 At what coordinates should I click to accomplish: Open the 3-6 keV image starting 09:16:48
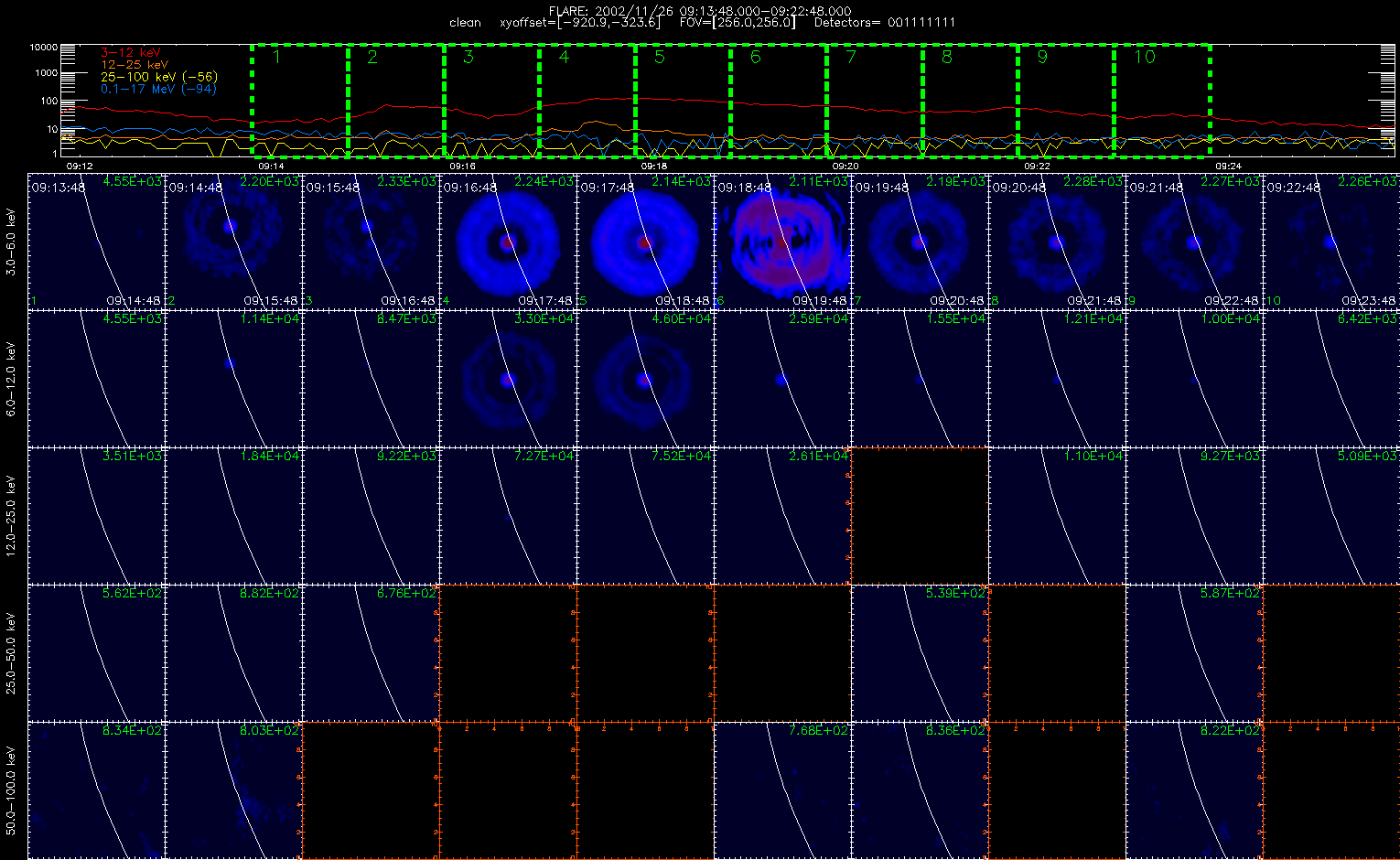pos(508,242)
